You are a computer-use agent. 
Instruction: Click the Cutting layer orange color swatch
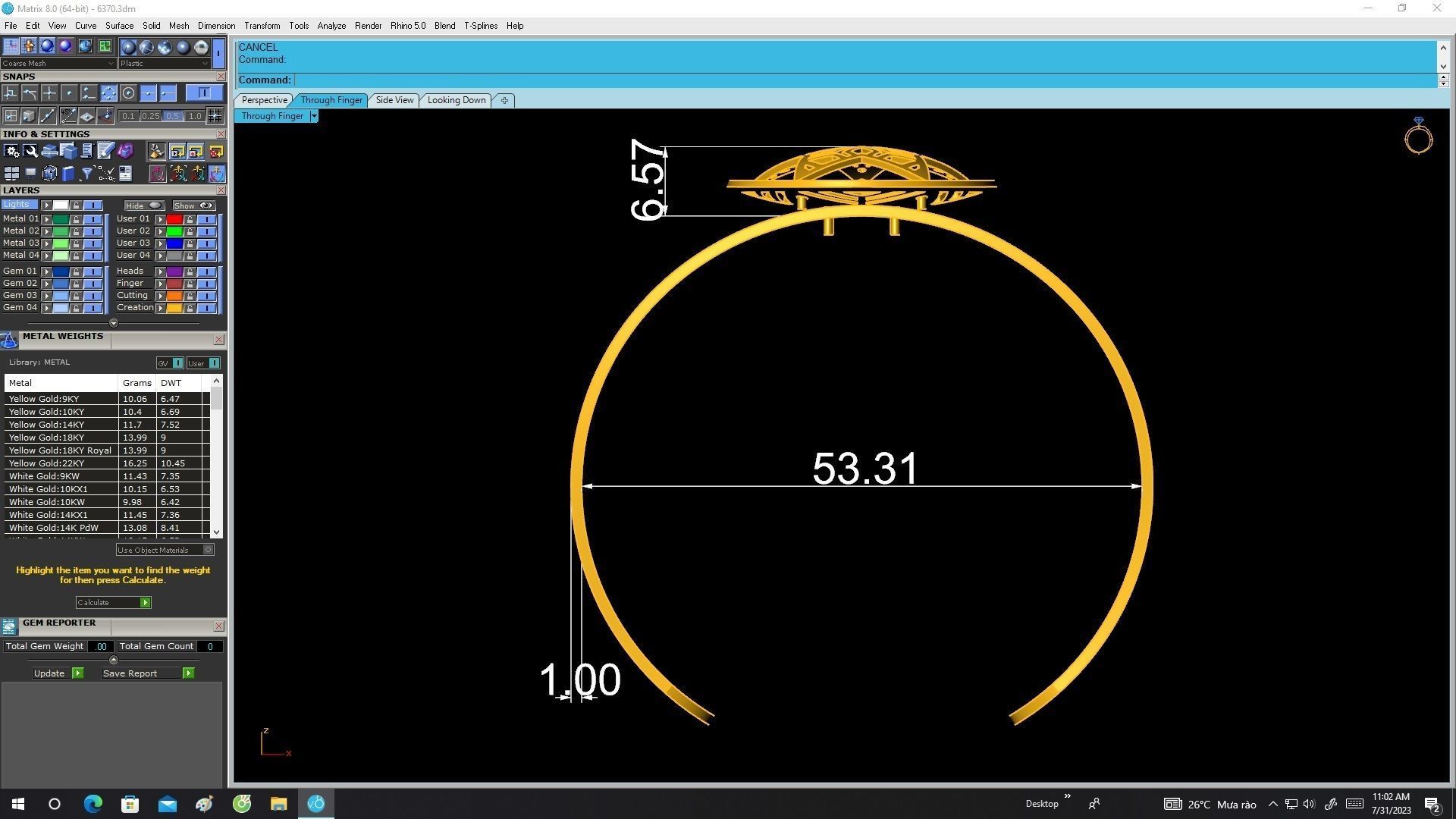[x=174, y=296]
